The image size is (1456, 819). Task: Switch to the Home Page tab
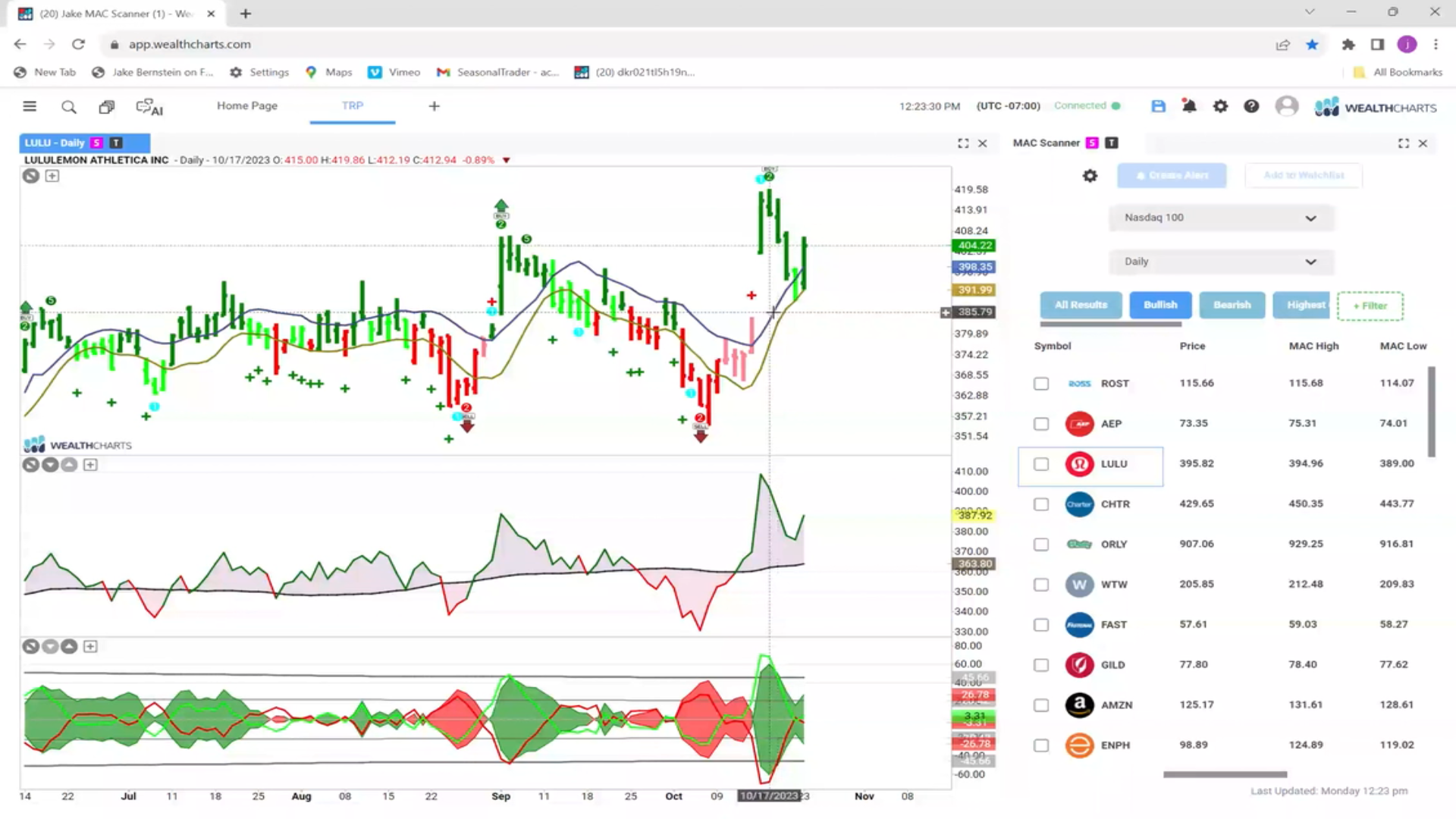247,105
